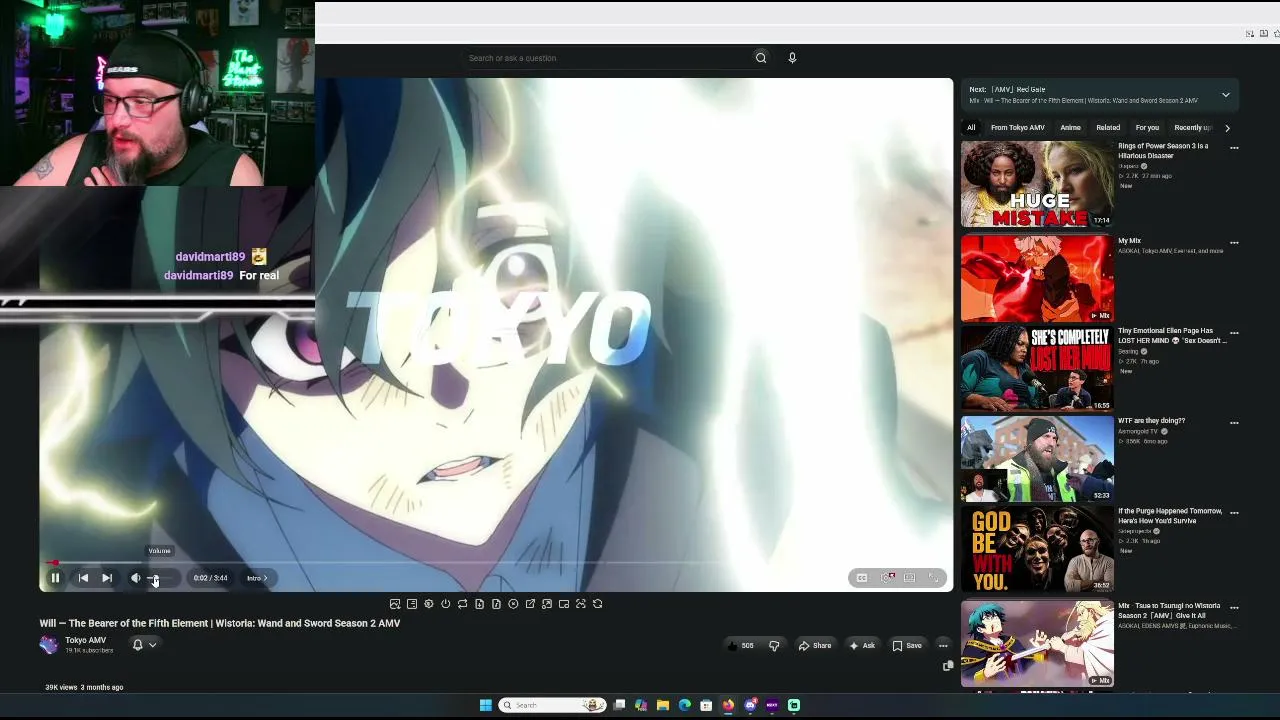Open Microsoft Edge from the taskbar
This screenshot has height=720, width=1280.
[x=685, y=705]
